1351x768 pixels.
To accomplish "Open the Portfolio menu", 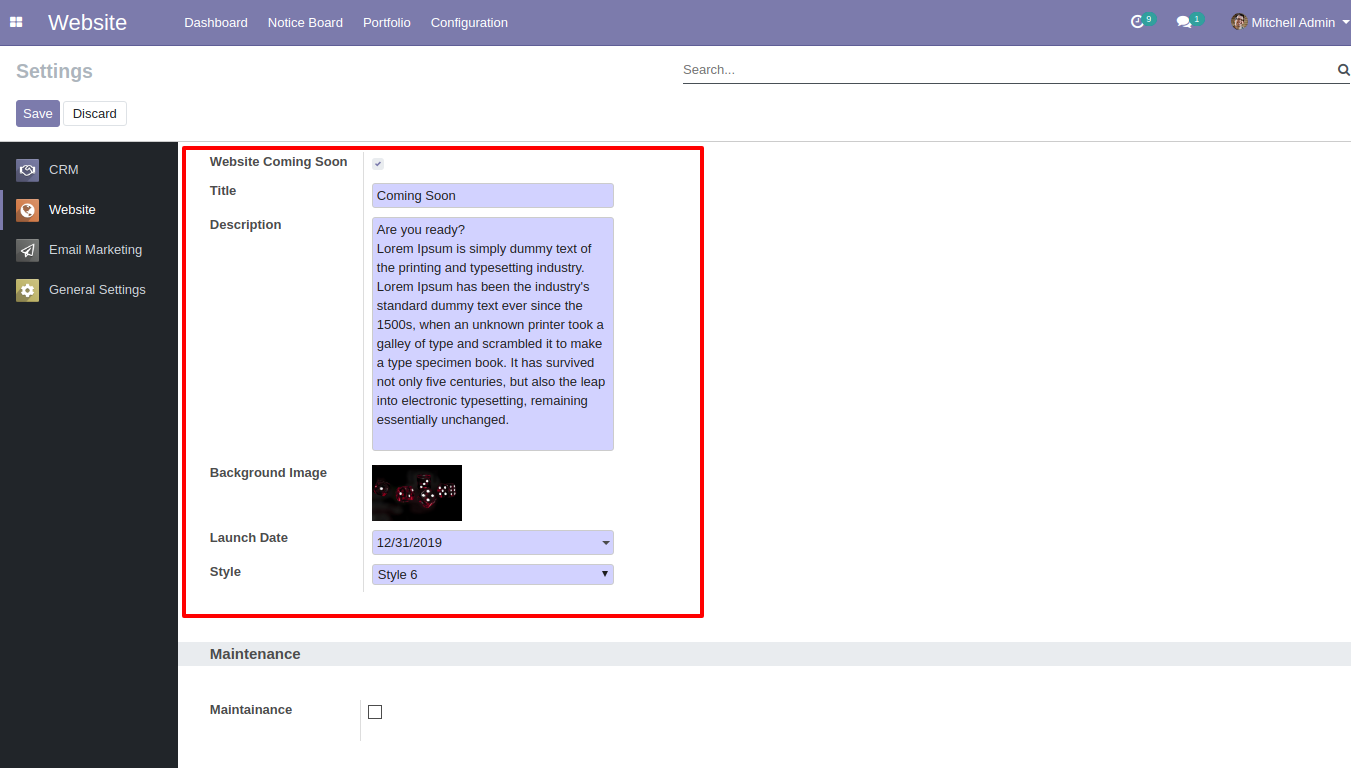I will (387, 22).
